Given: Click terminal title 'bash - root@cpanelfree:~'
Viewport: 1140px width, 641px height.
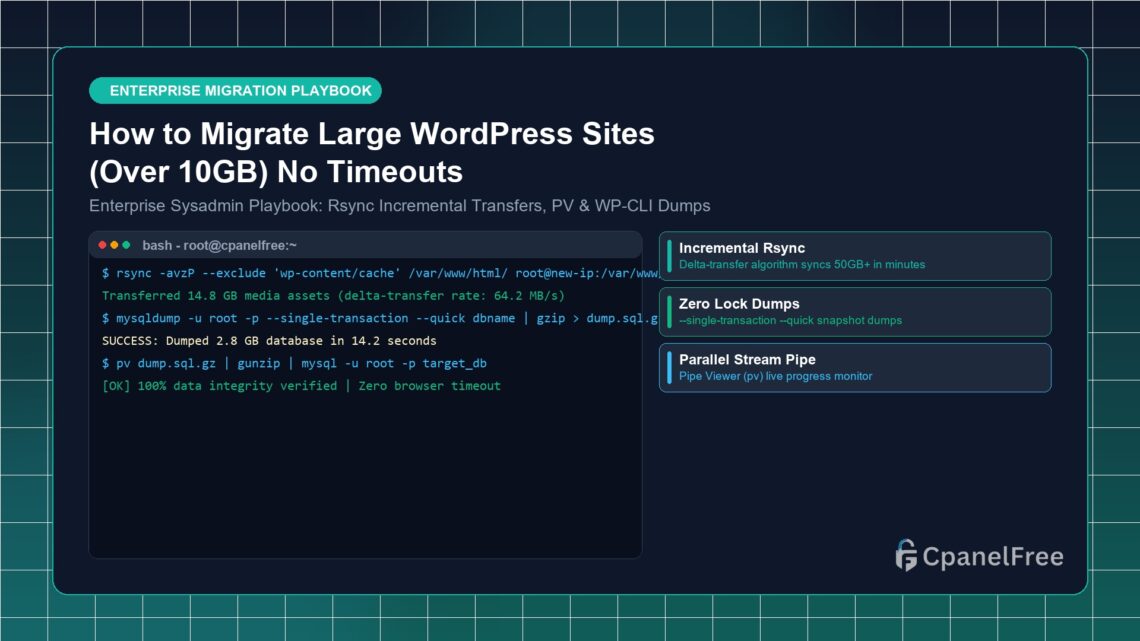Looking at the screenshot, I should [x=220, y=246].
